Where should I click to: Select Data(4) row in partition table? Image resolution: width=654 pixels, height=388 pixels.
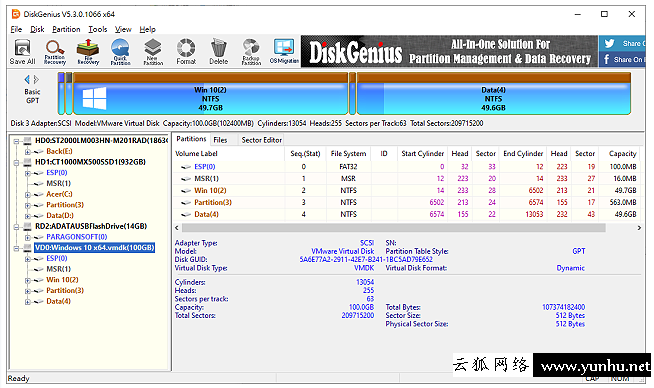click(406, 214)
